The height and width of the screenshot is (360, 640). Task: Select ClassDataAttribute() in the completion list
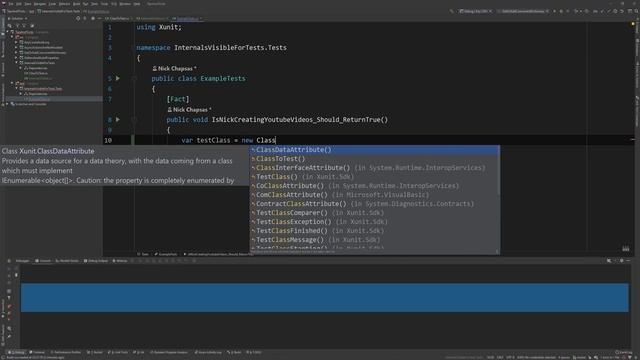tap(374, 150)
